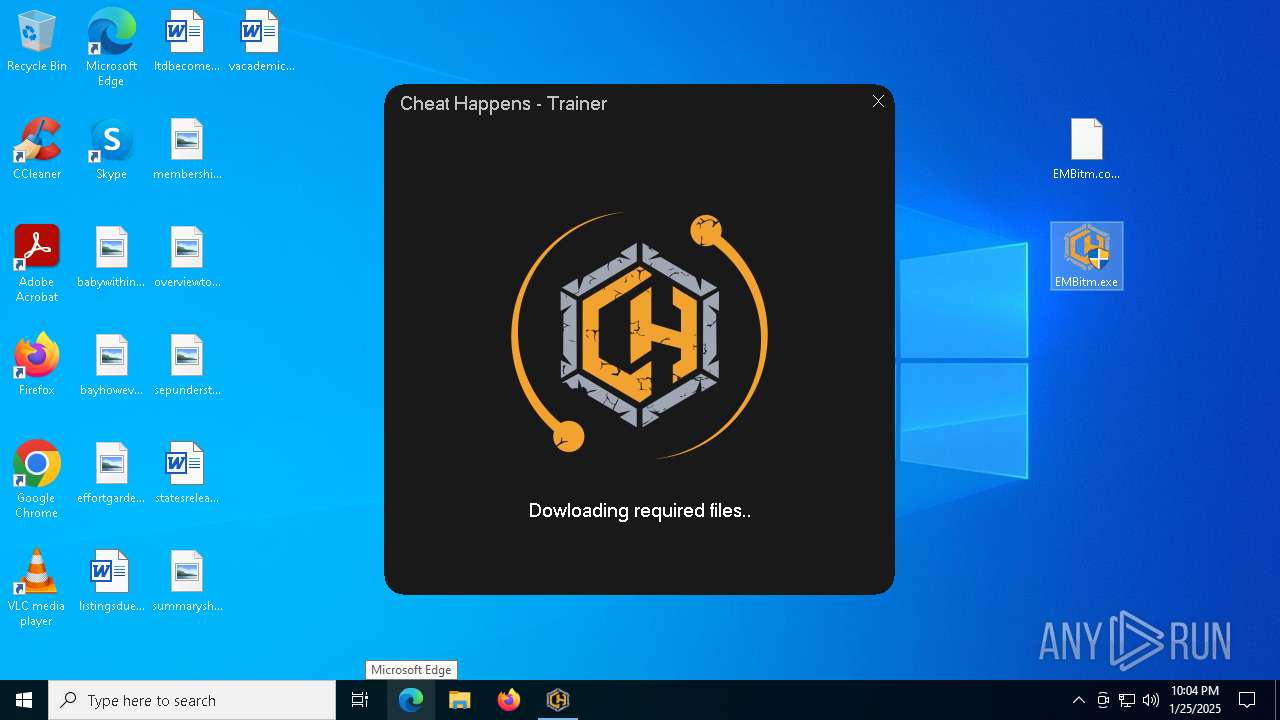Open the network status tray icon
Viewport: 1280px width, 720px height.
pos(1127,700)
